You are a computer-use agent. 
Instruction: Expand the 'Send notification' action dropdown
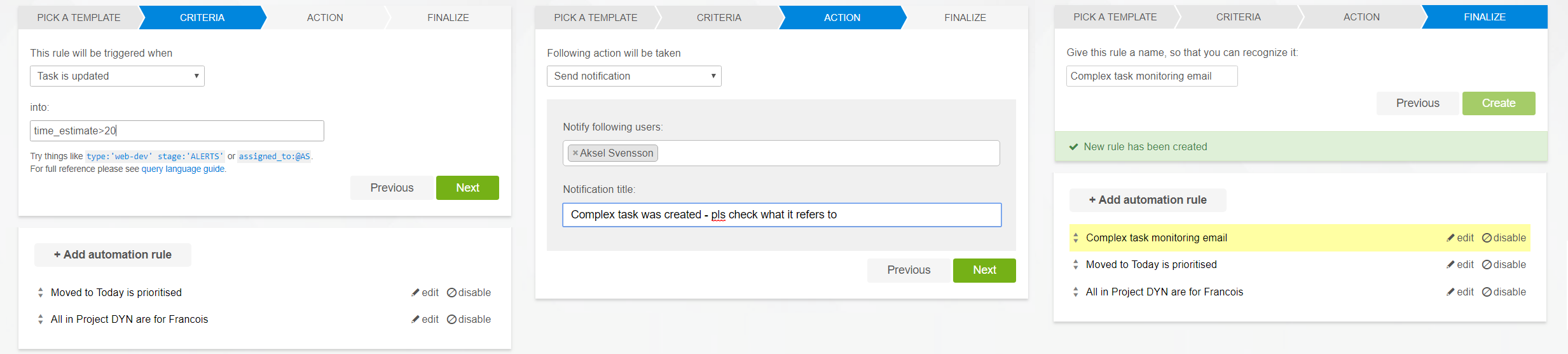pos(634,76)
